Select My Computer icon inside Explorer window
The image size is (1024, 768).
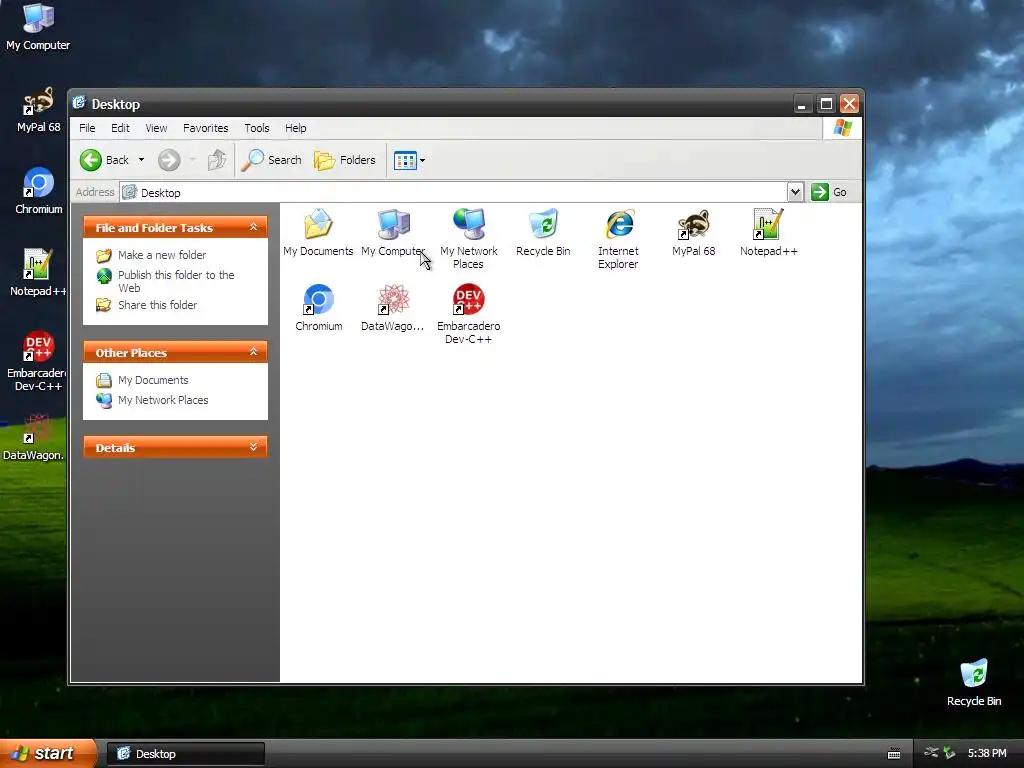393,232
